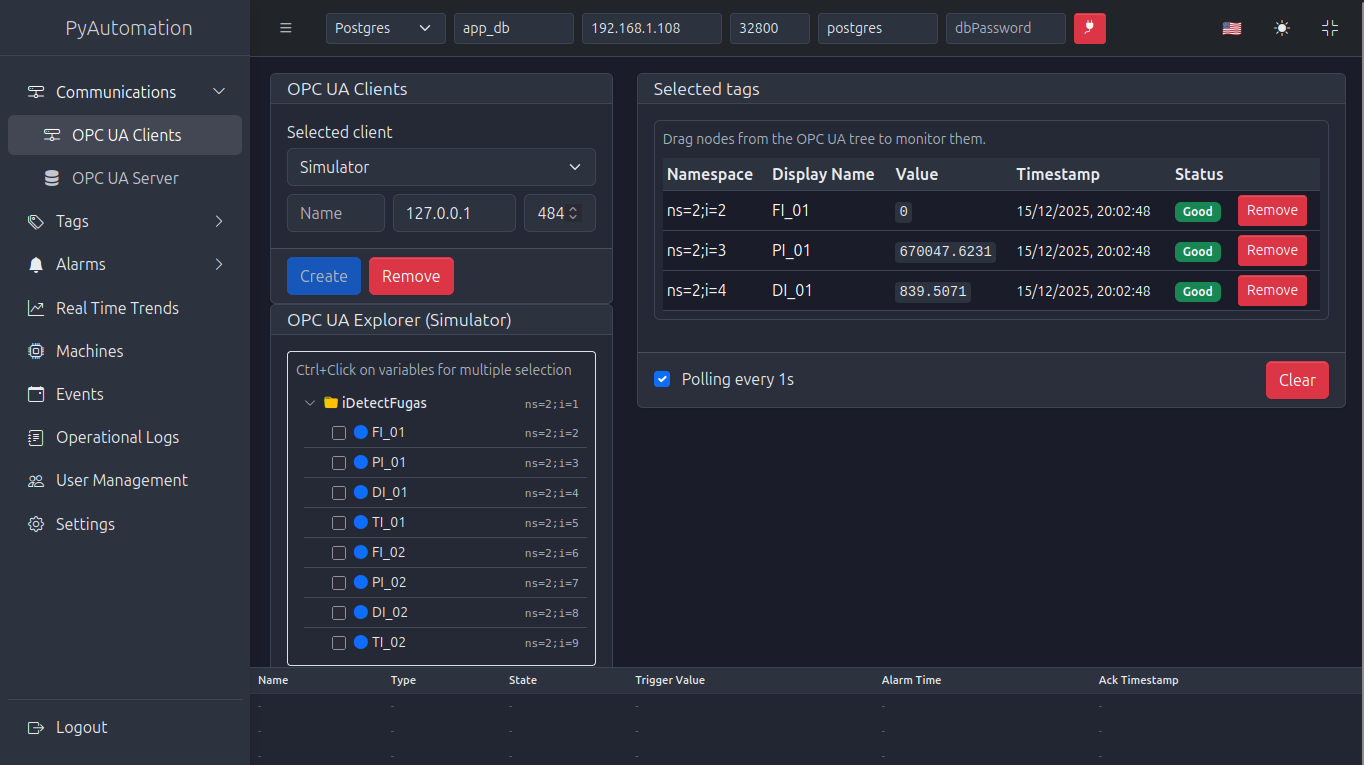Remove the FI_01 selected tag
1364x765 pixels.
(x=1272, y=210)
